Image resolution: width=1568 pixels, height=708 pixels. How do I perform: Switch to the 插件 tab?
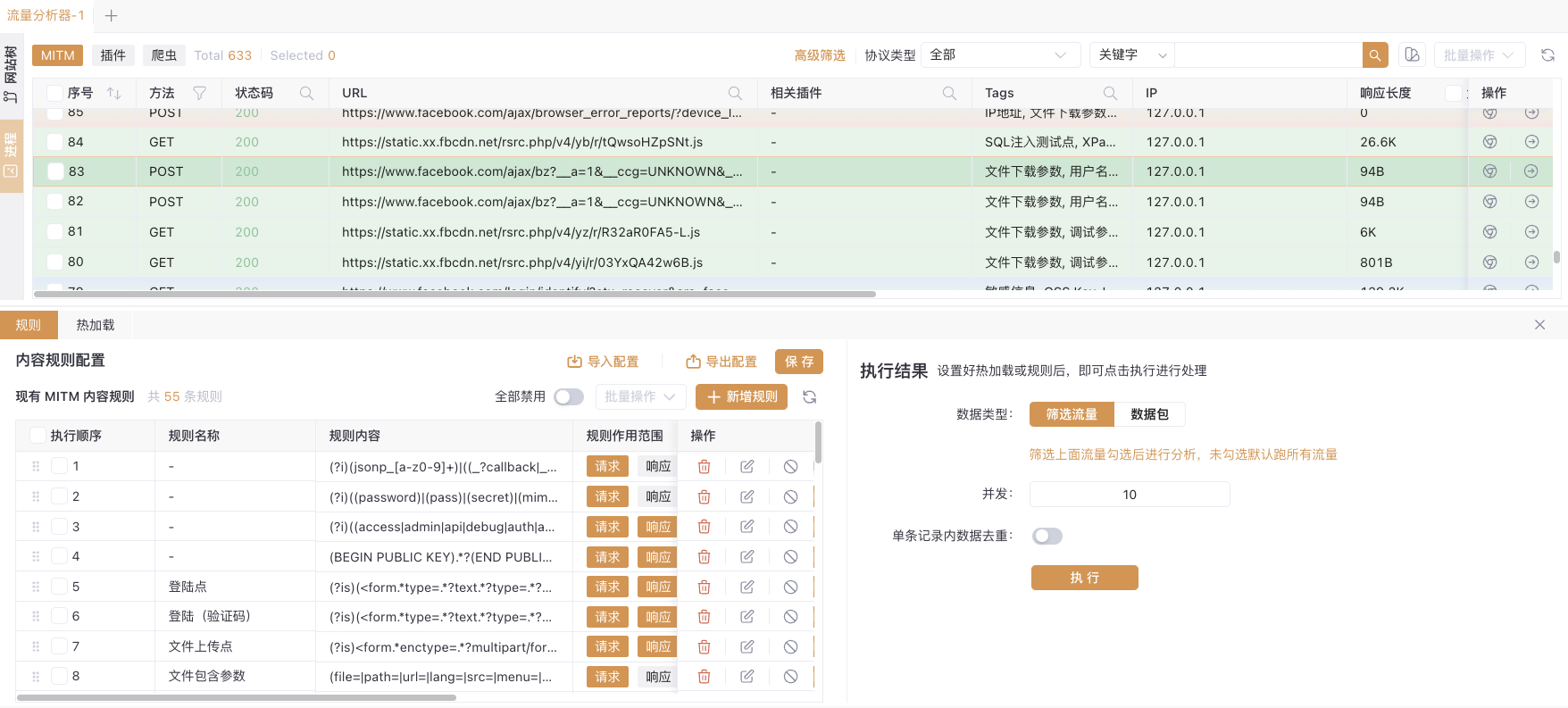pyautogui.click(x=113, y=55)
